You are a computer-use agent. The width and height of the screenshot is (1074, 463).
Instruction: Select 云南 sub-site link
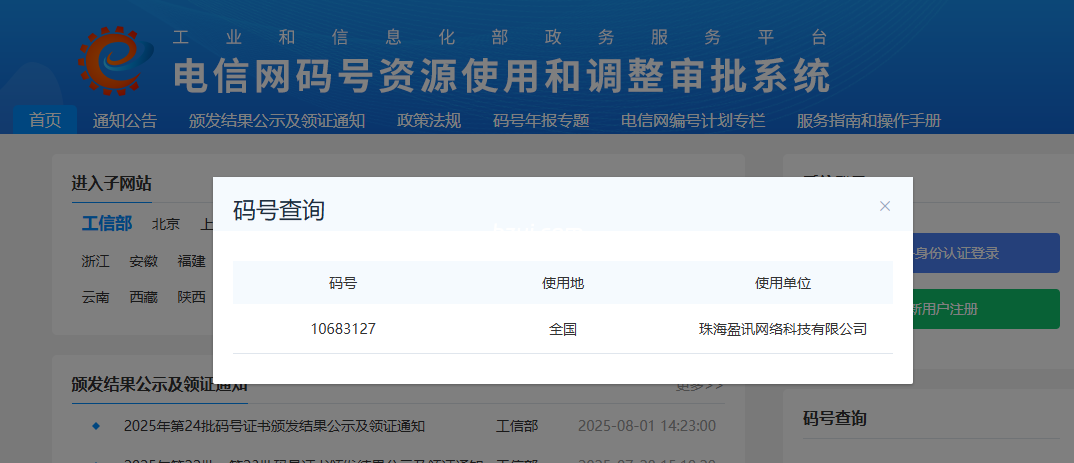click(95, 297)
